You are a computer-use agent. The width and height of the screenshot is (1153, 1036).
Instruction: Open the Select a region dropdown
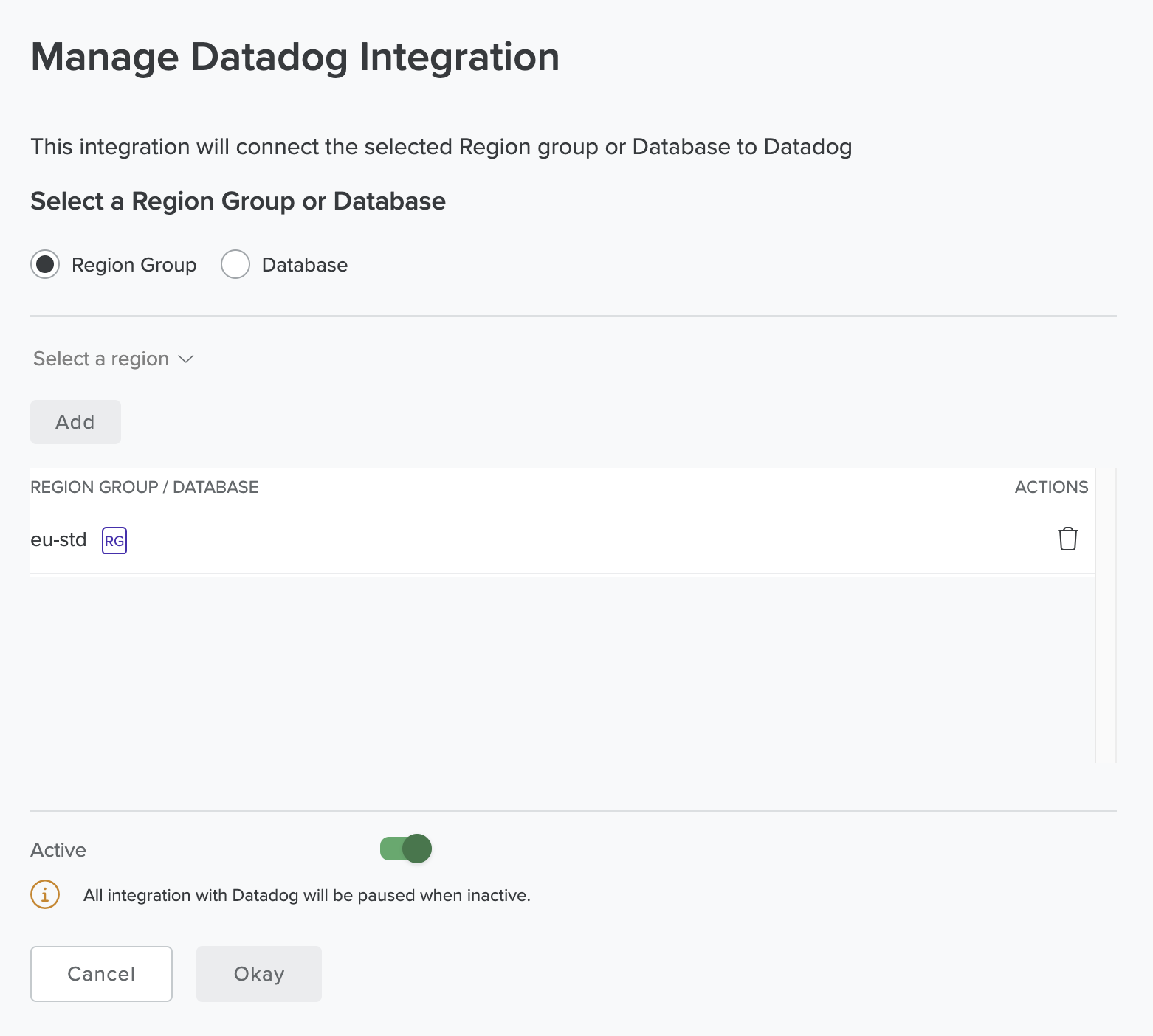point(114,359)
